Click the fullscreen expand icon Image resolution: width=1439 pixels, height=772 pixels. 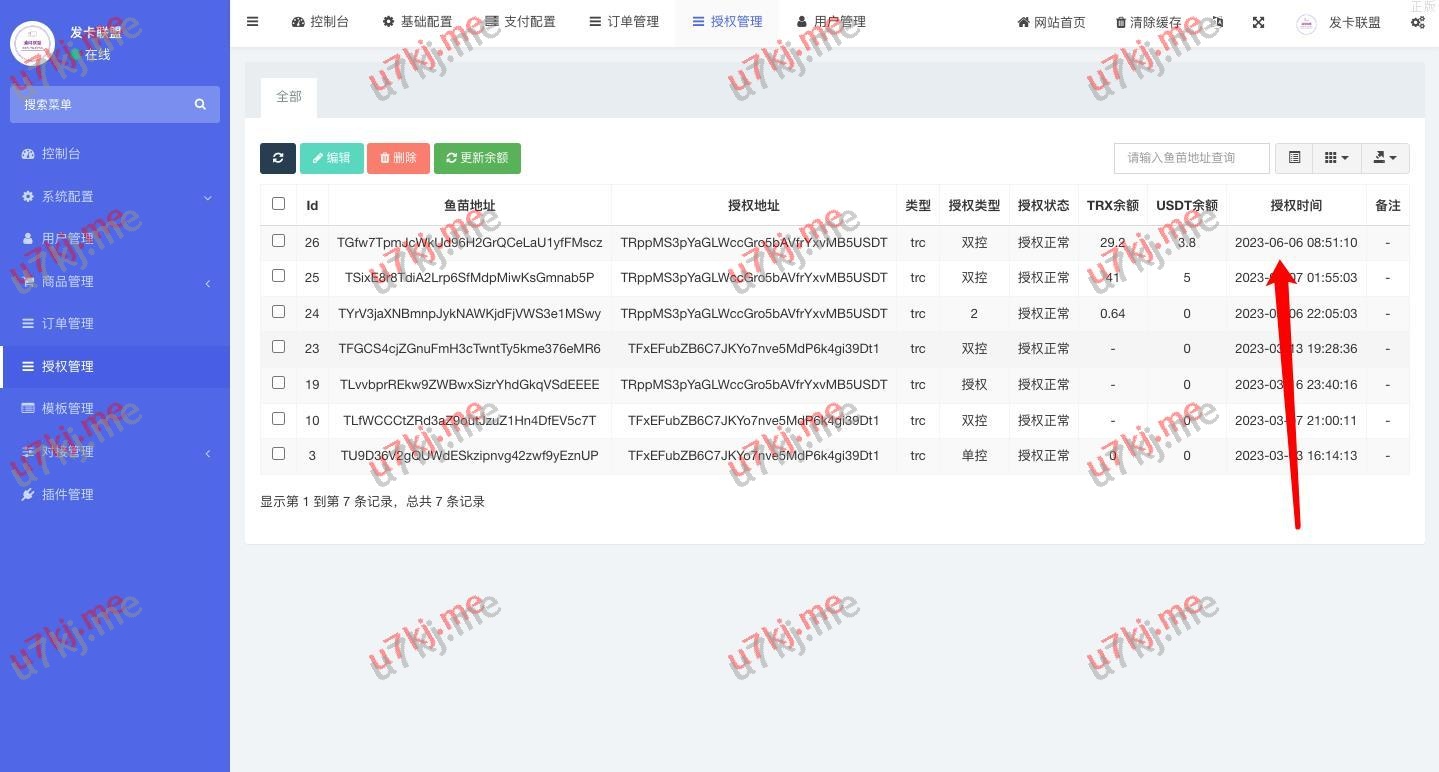[x=1258, y=22]
